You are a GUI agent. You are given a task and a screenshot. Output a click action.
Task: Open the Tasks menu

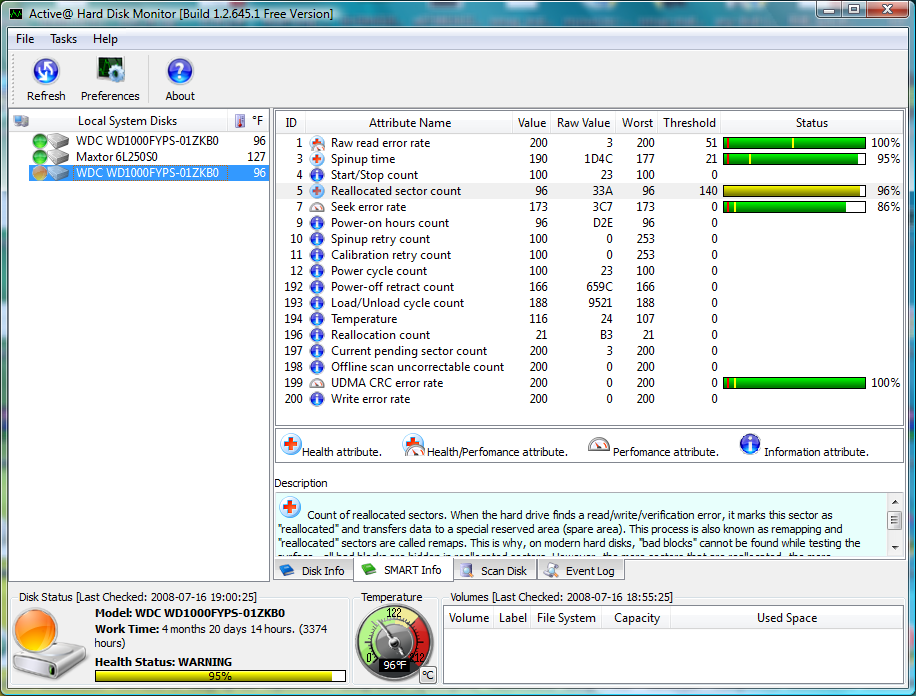[x=63, y=39]
